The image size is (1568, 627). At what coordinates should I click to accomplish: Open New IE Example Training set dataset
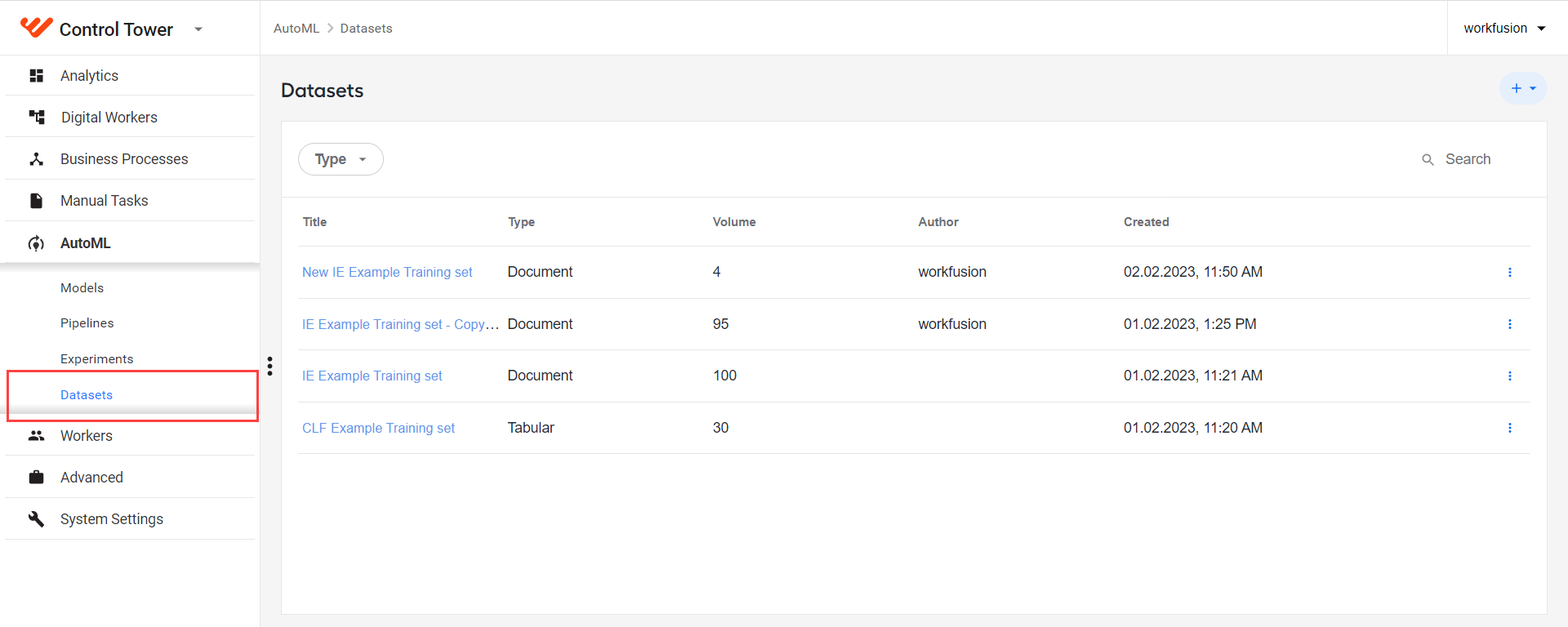[387, 273]
